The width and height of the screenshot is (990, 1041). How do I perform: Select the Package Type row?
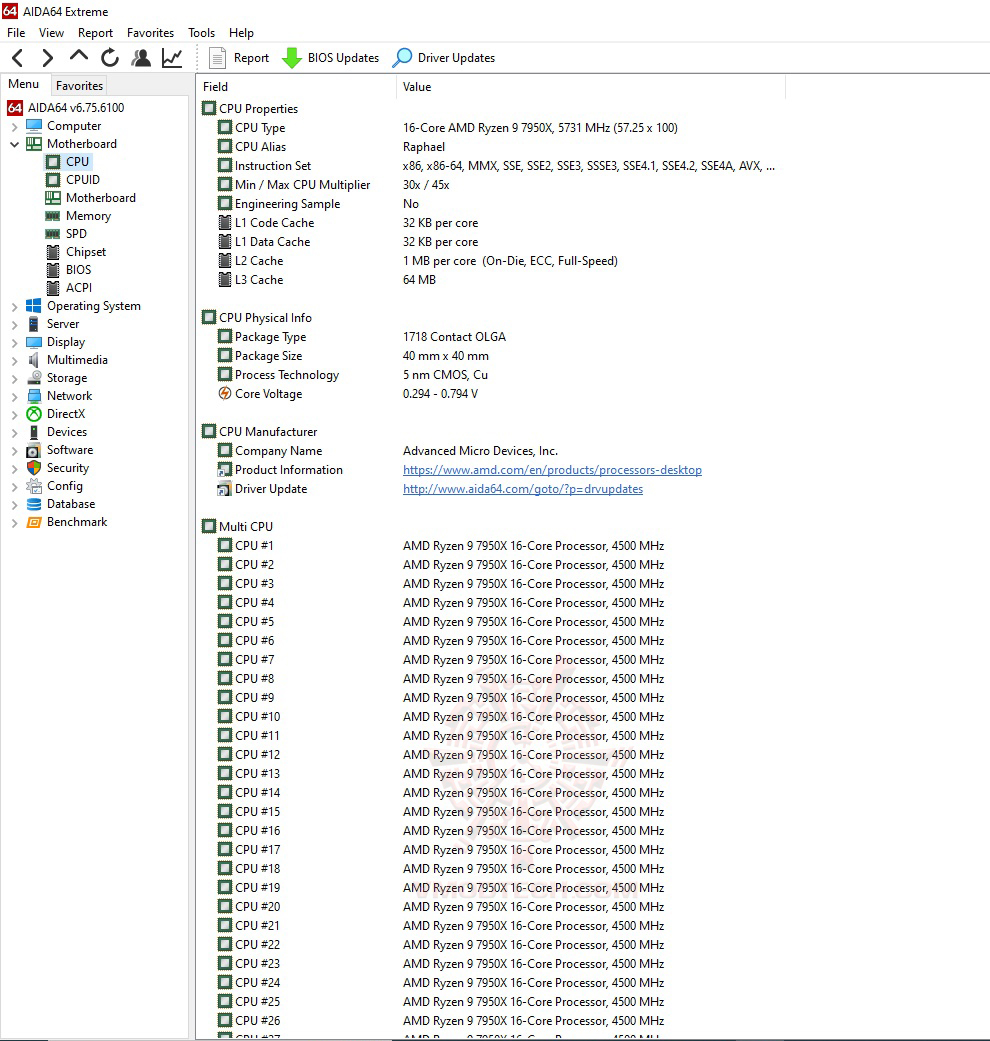491,337
